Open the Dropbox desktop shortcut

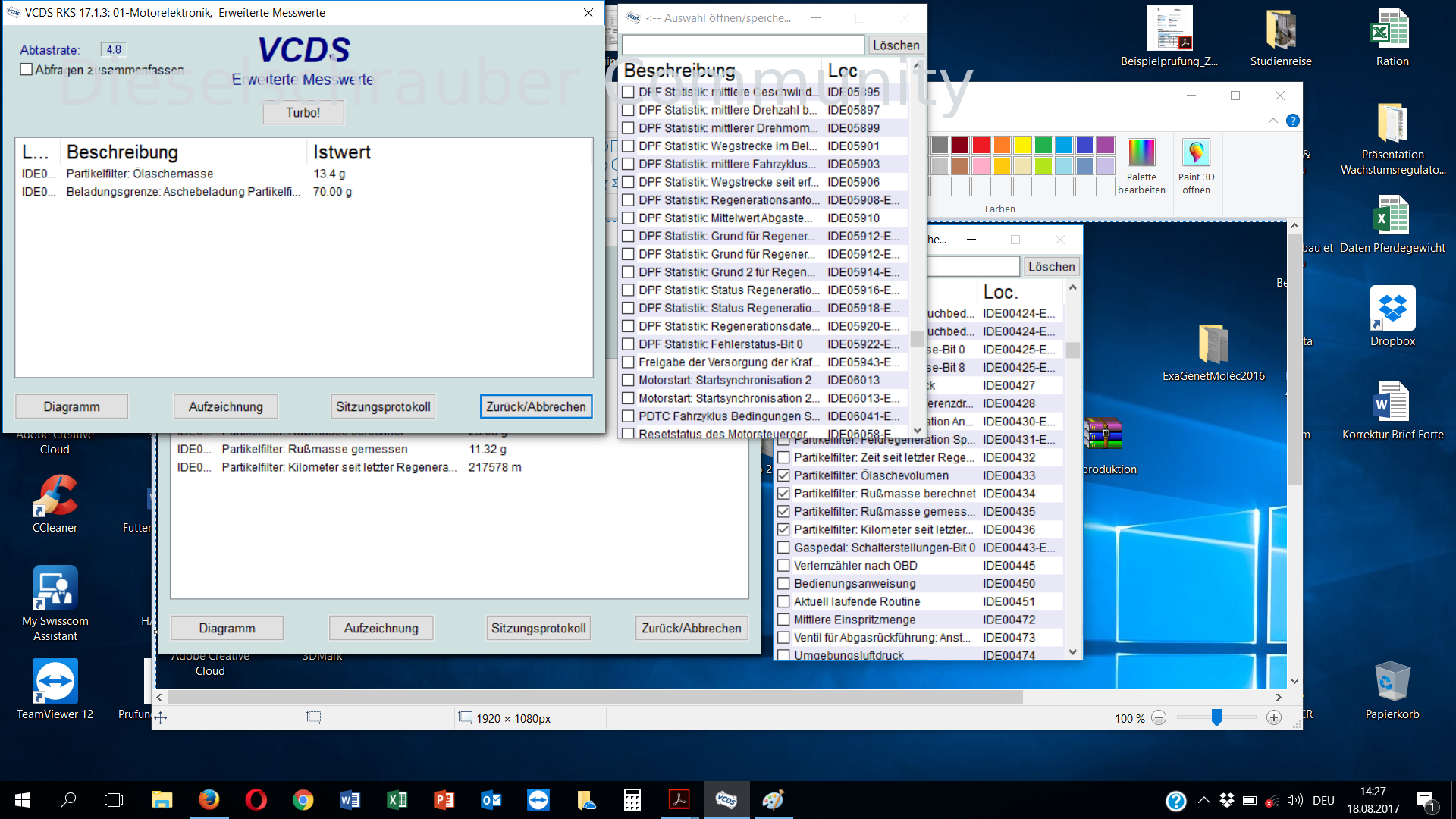tap(1392, 316)
